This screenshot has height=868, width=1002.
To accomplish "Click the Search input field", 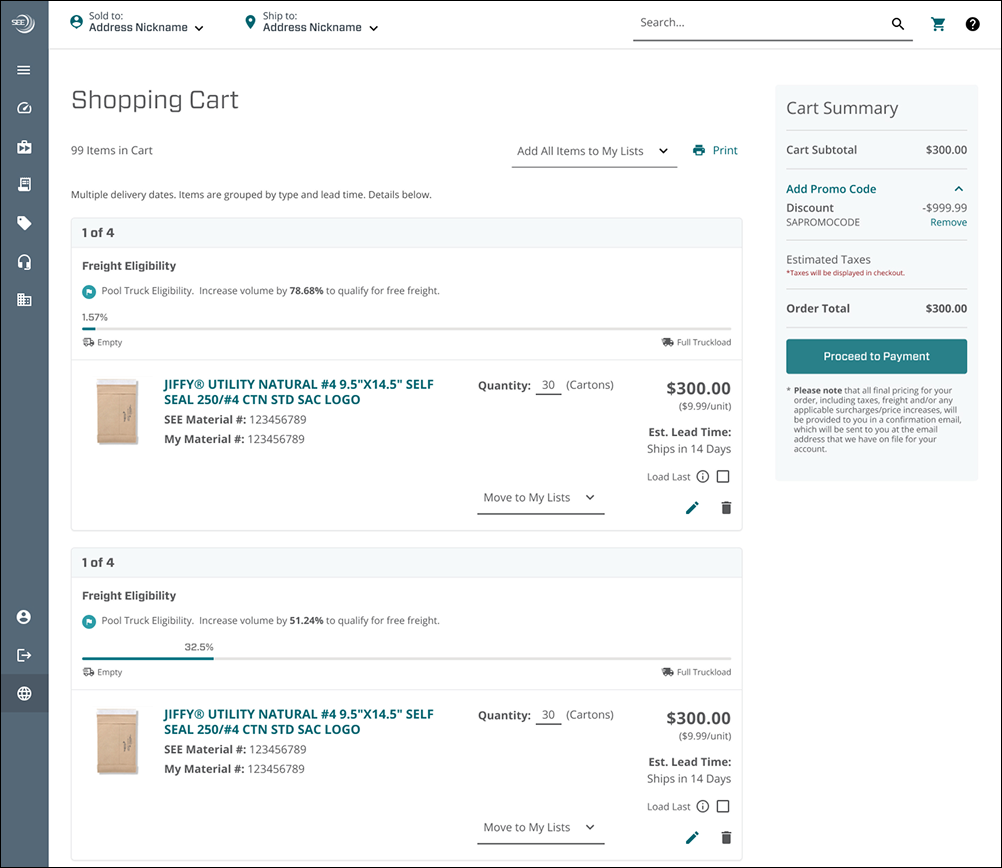I will click(760, 23).
